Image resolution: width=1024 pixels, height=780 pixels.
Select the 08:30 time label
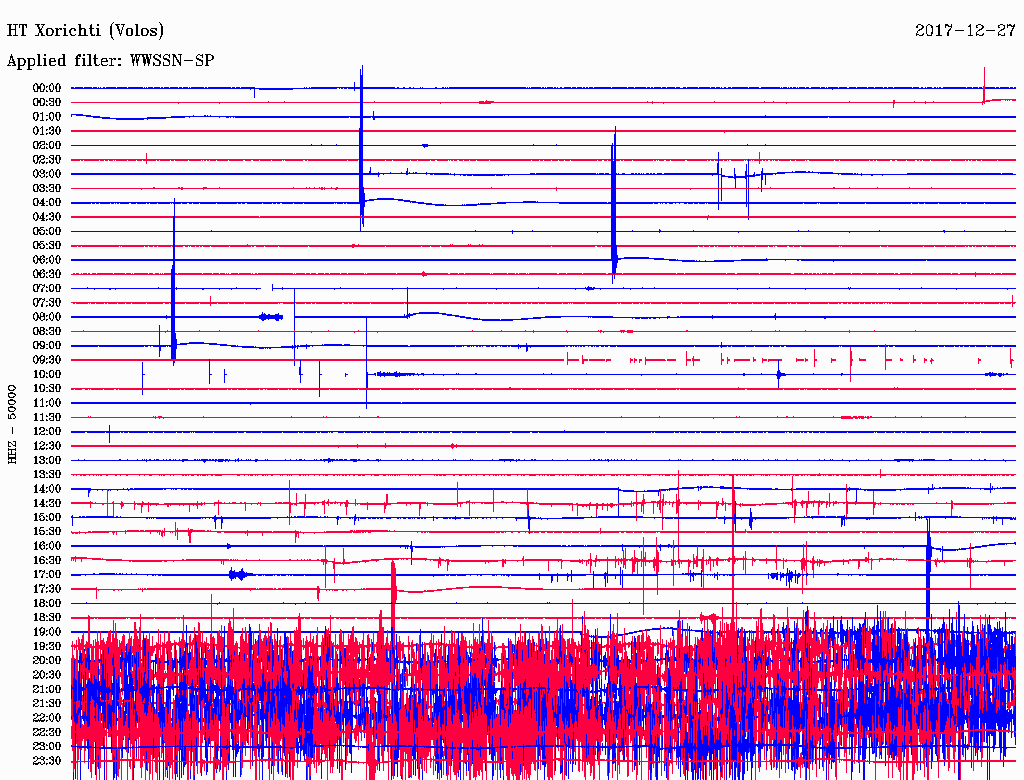coord(47,332)
